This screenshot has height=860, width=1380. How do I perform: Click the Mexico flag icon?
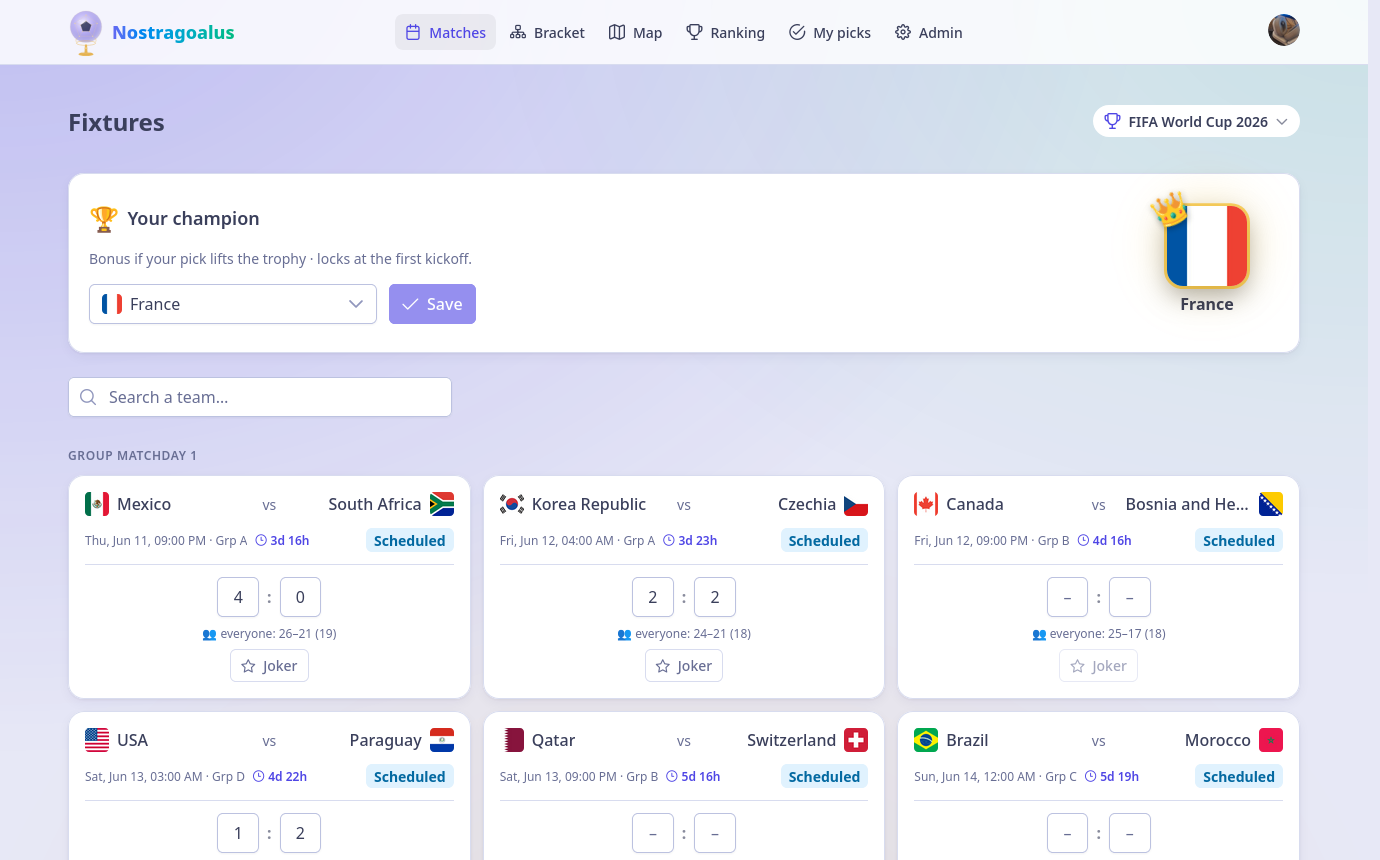97,504
